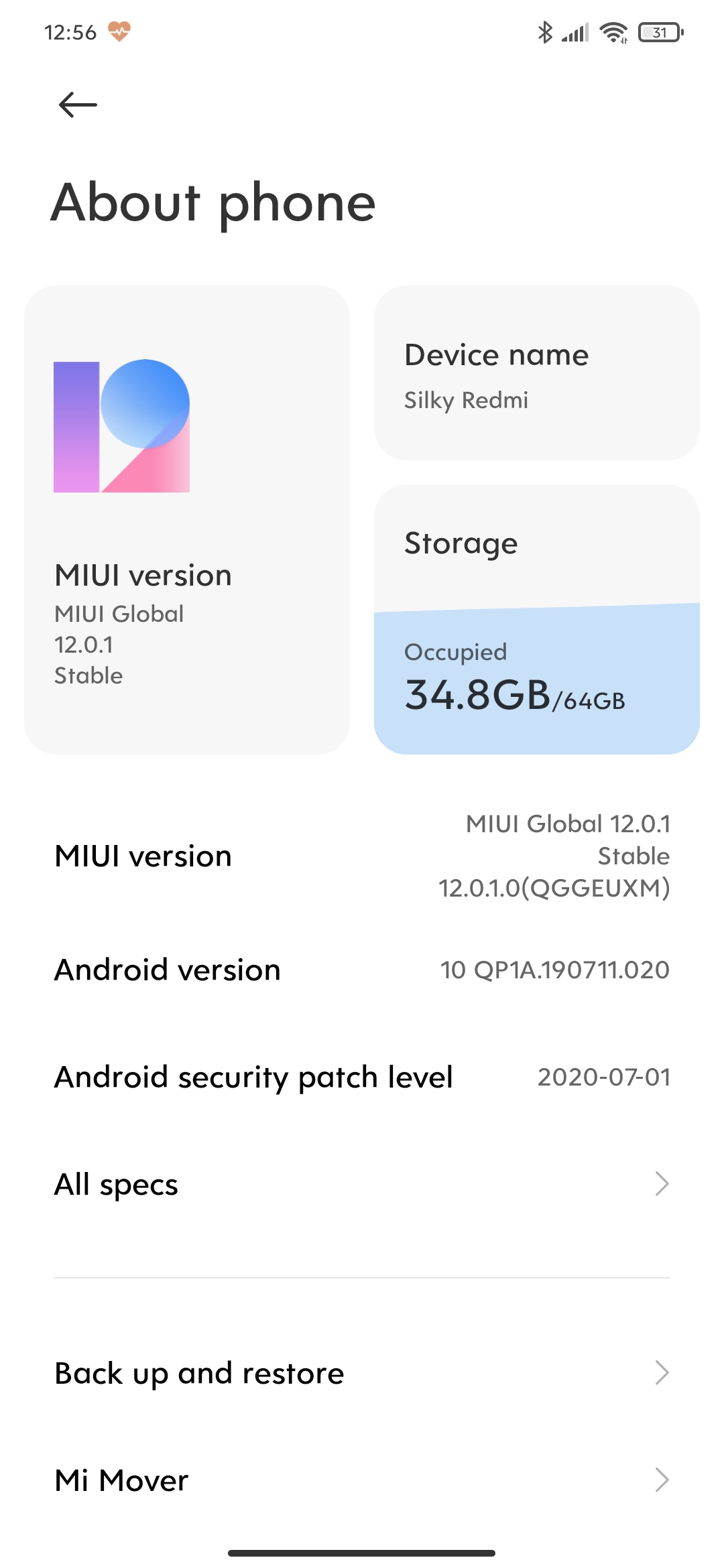This screenshot has width=724, height=1568.
Task: Tap the MIUI 12 logo
Action: coord(121,426)
